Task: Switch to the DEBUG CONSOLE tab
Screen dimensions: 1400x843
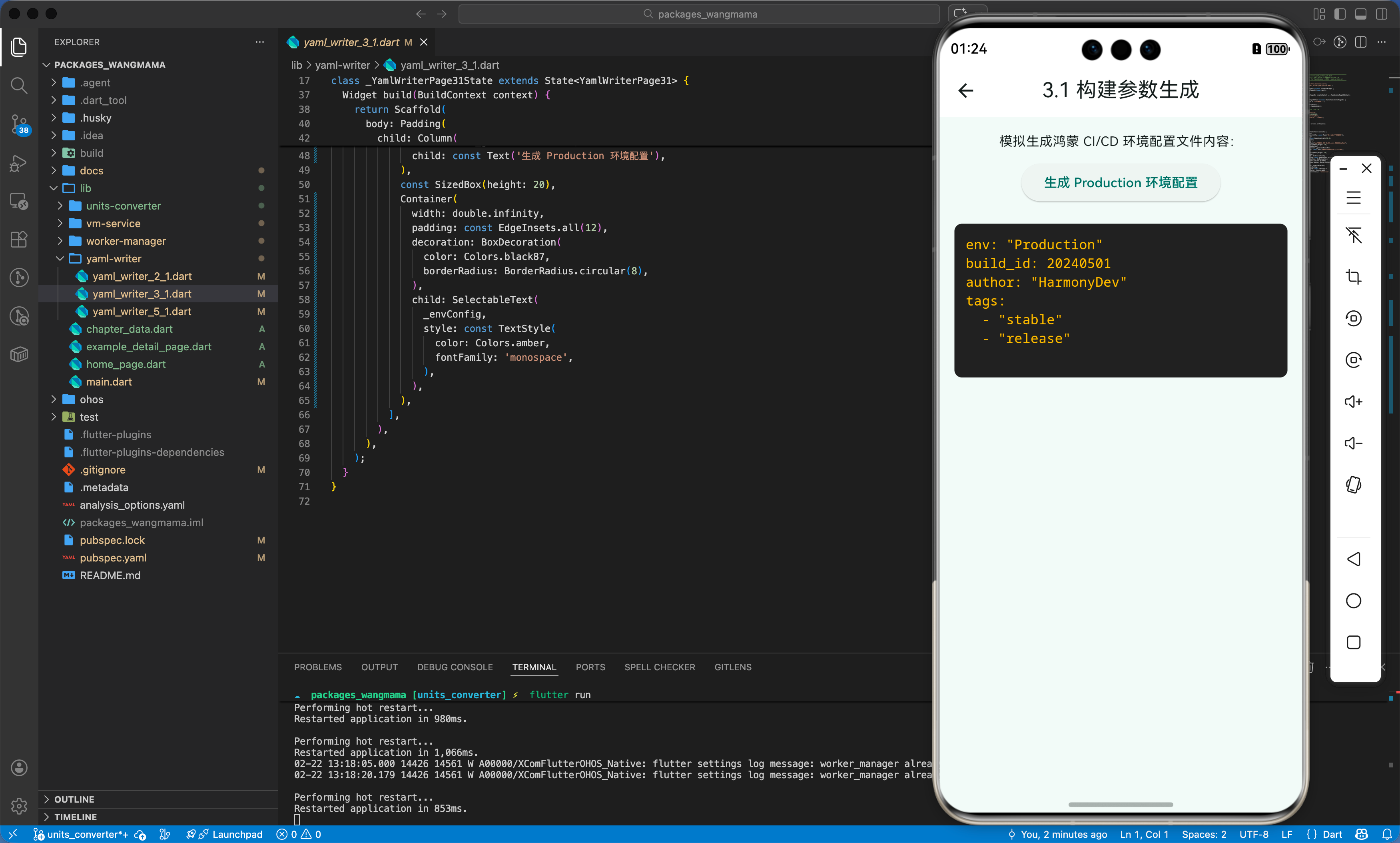Action: (455, 667)
